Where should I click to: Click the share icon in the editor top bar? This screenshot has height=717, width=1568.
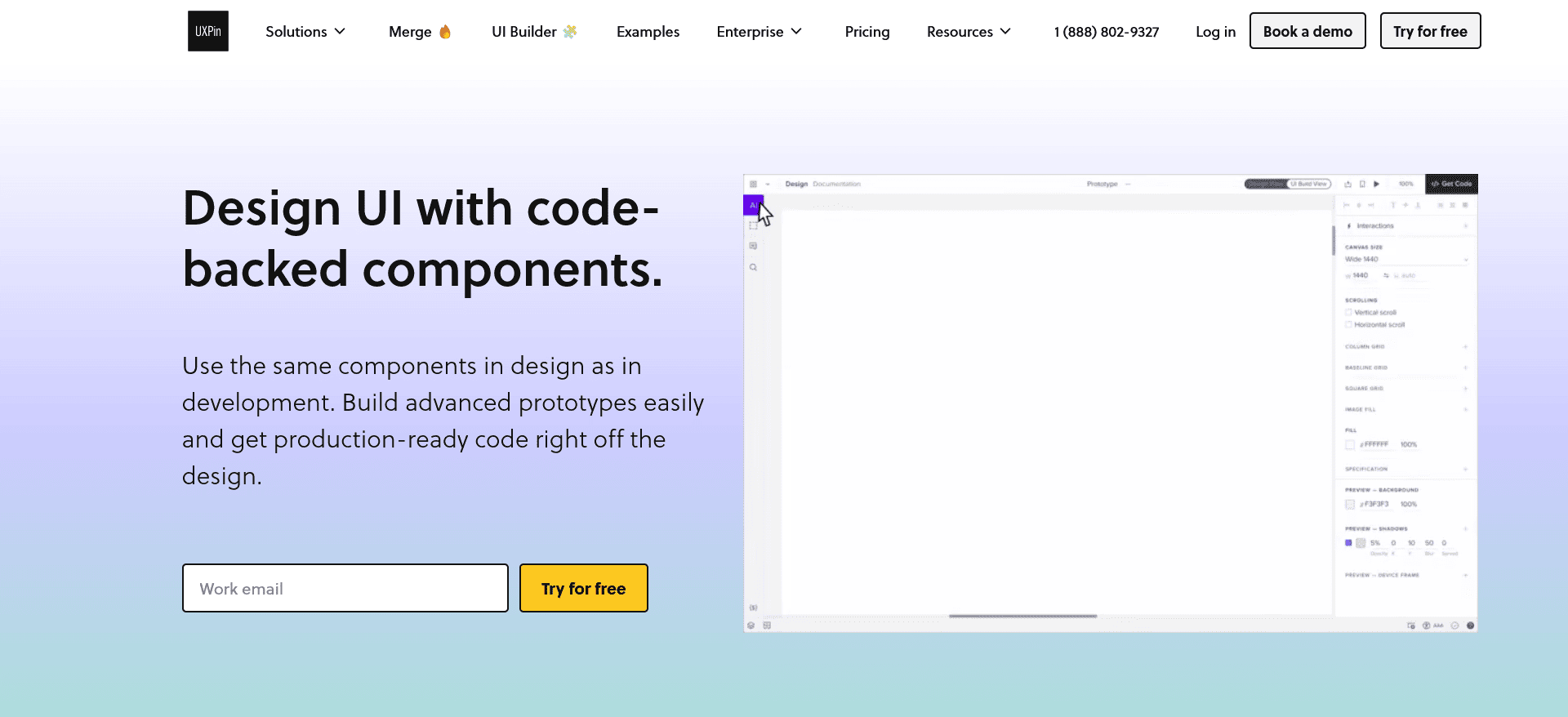(1348, 184)
